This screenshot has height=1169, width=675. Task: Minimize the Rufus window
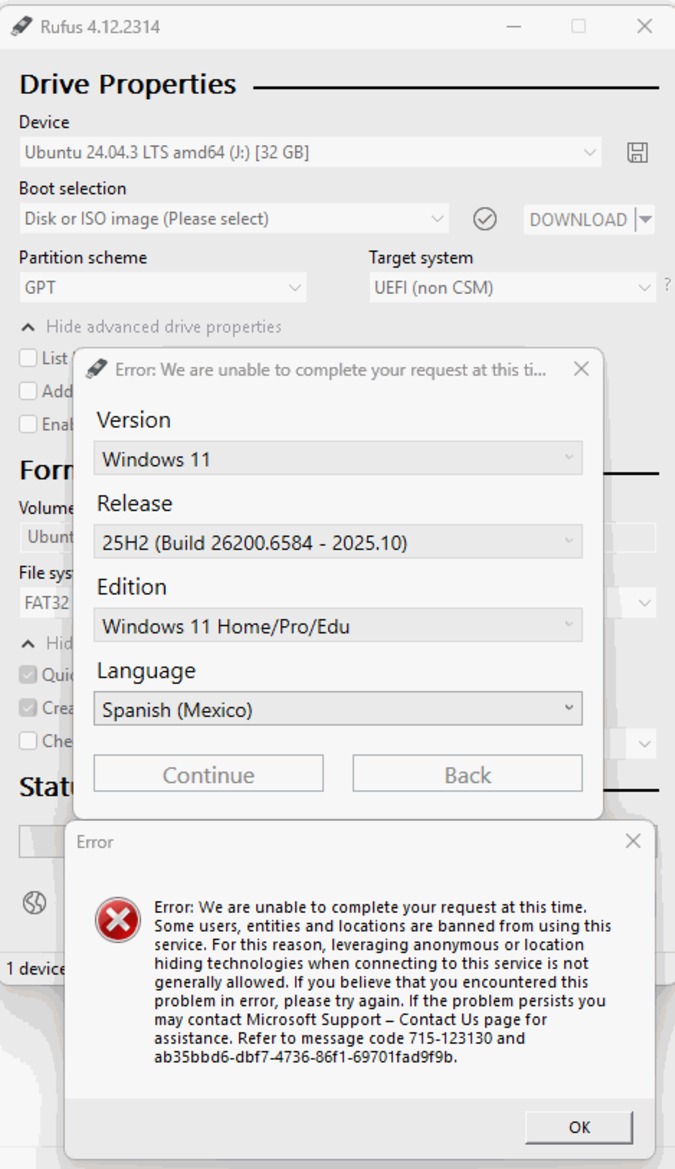coord(513,26)
